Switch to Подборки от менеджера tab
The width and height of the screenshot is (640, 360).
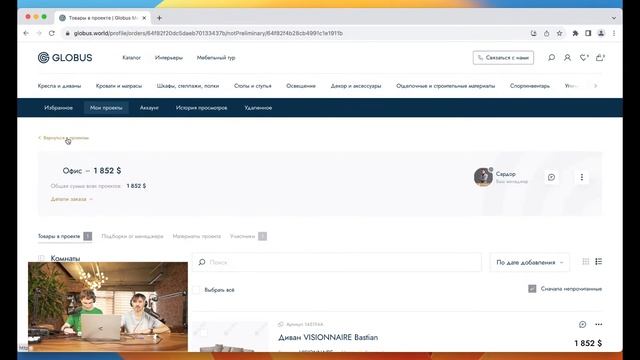[x=132, y=236]
